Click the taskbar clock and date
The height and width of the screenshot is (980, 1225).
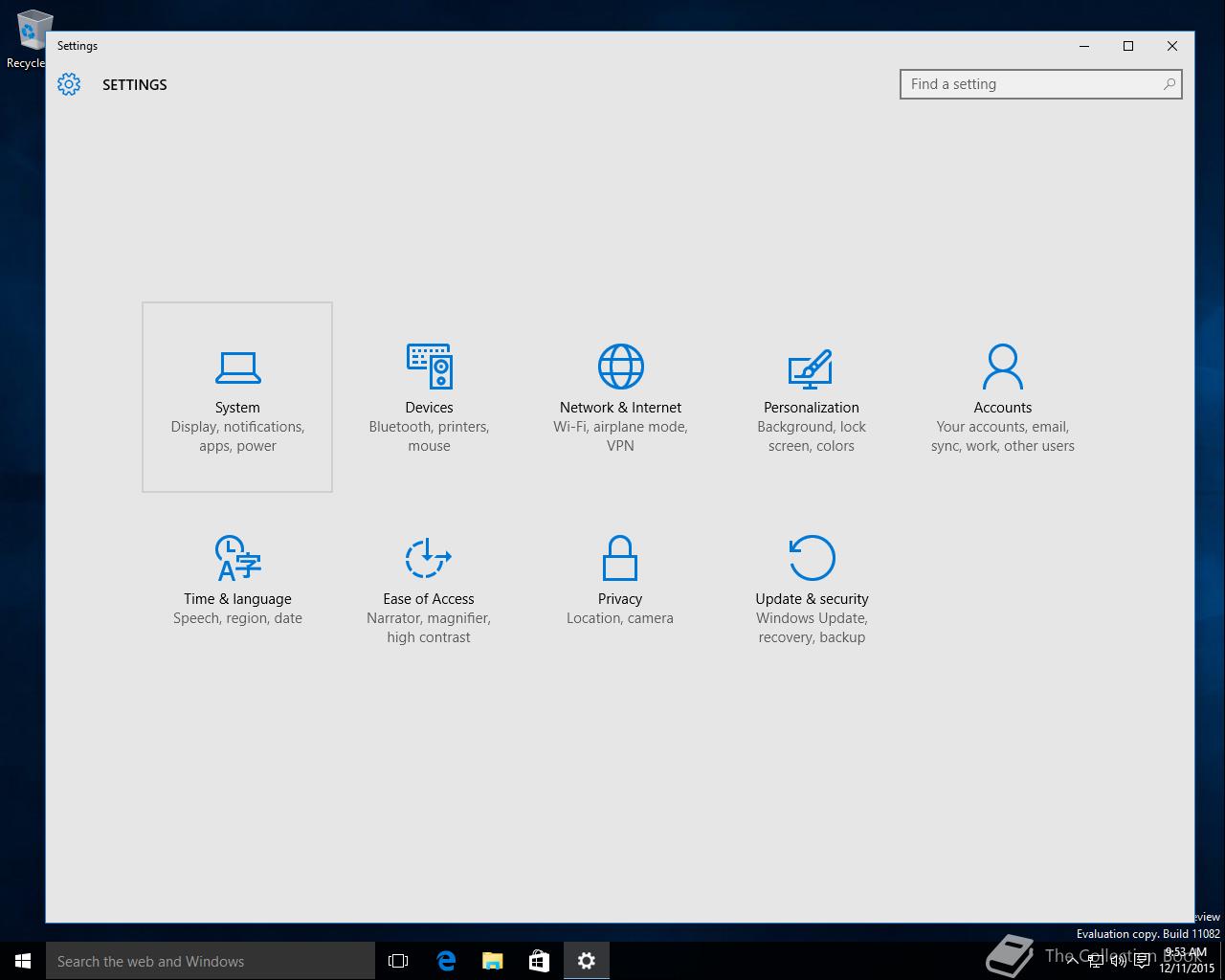[x=1187, y=961]
